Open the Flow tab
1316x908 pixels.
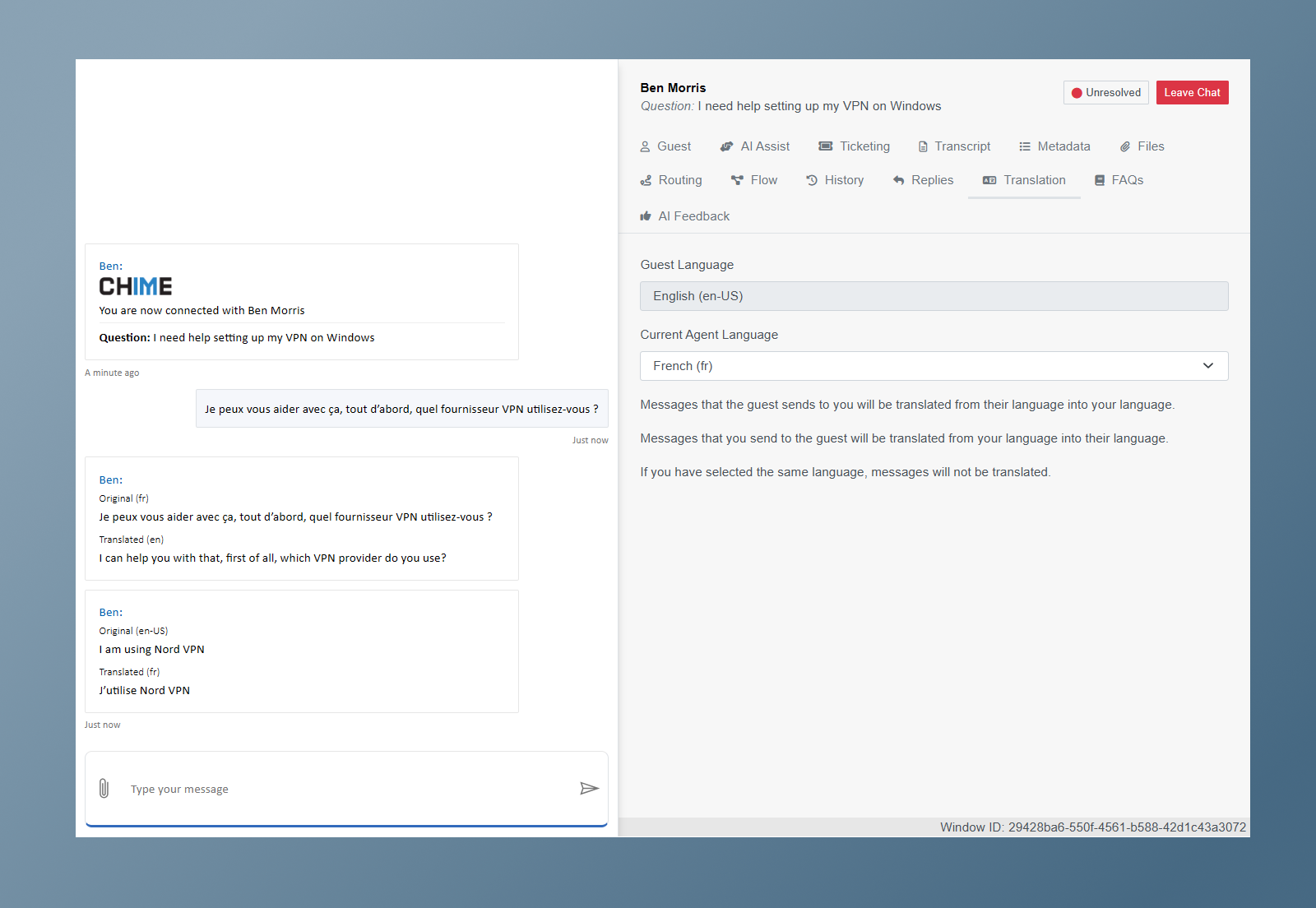(754, 180)
